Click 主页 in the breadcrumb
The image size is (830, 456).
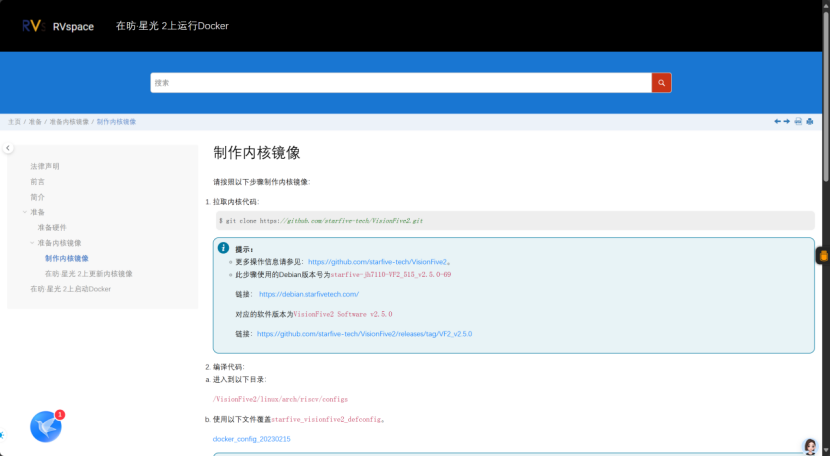[x=14, y=121]
